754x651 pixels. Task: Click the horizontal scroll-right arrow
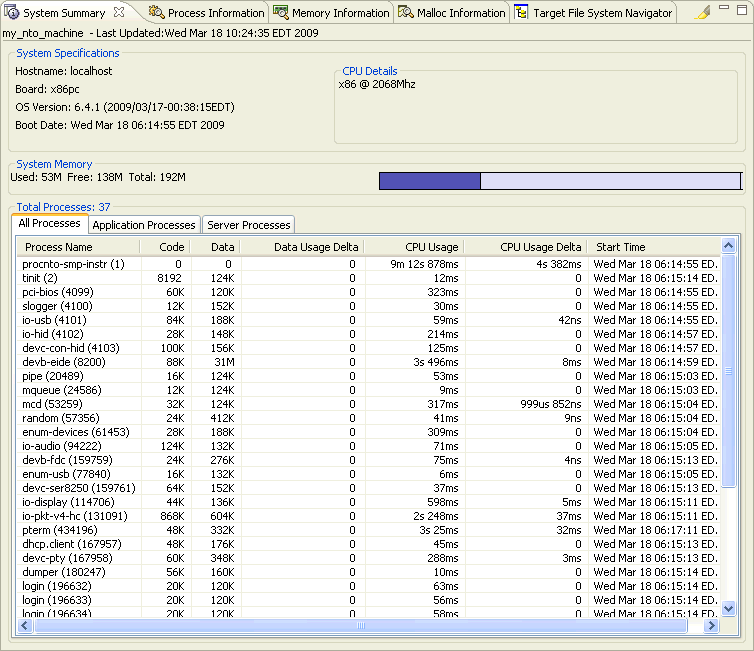point(712,625)
